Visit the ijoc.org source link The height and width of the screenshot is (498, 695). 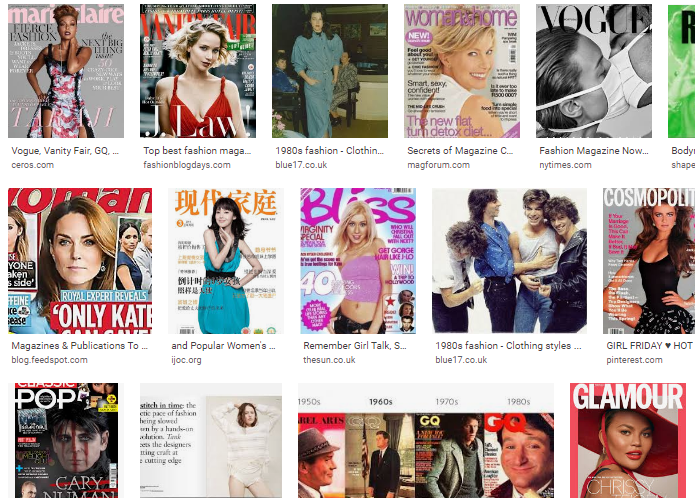(186, 360)
